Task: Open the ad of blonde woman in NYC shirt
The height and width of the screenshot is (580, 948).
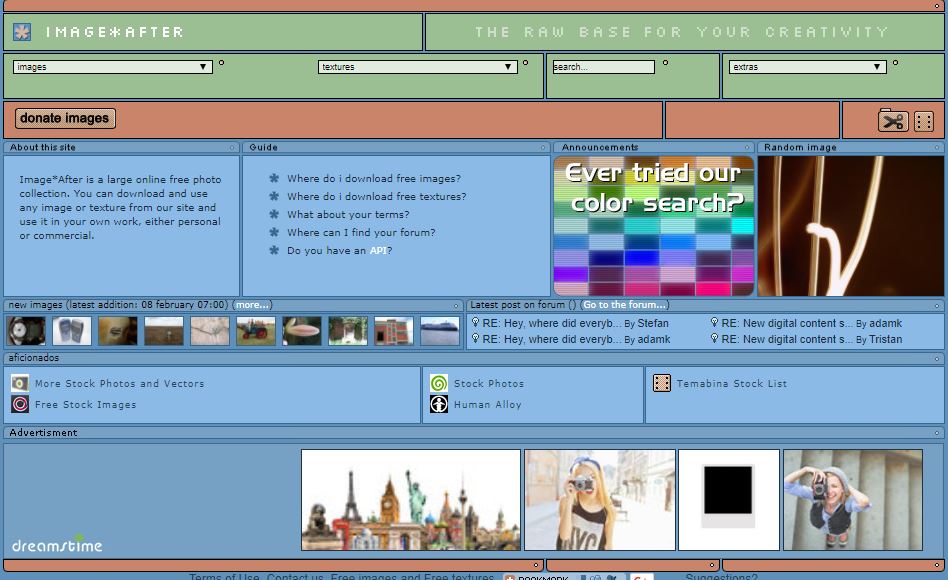Action: 600,500
